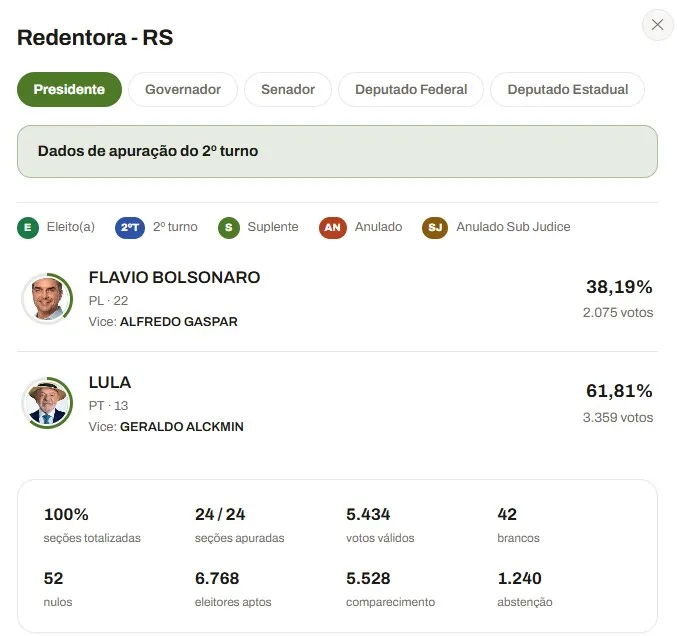677x636 pixels.
Task: Click Flavio Bolsonaro's candidate photo
Action: (x=47, y=298)
